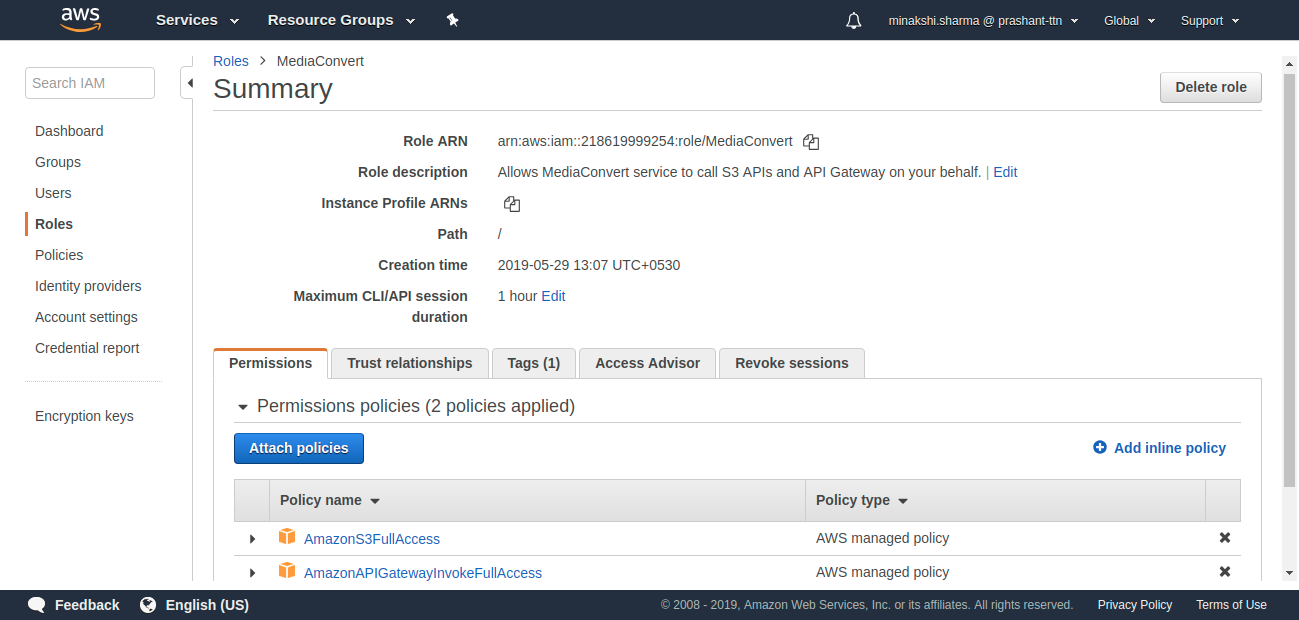This screenshot has width=1299, height=620.
Task: Click the pin shortcut icon in navbar
Action: click(452, 20)
